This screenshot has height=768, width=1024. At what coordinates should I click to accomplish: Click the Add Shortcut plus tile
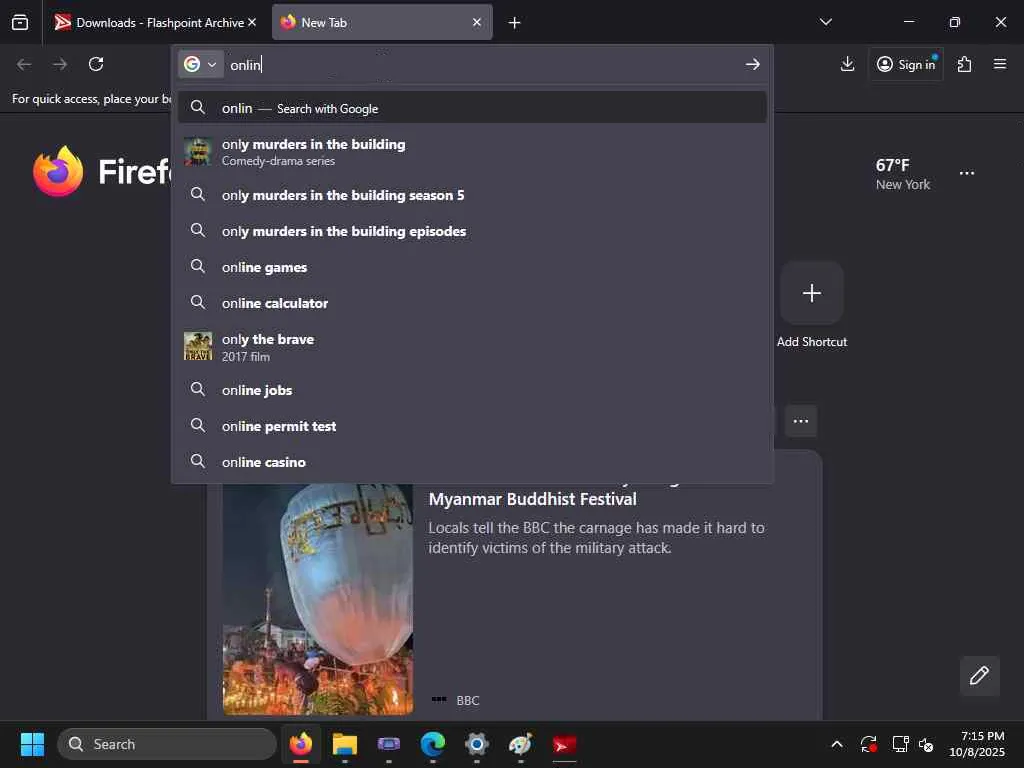click(812, 293)
